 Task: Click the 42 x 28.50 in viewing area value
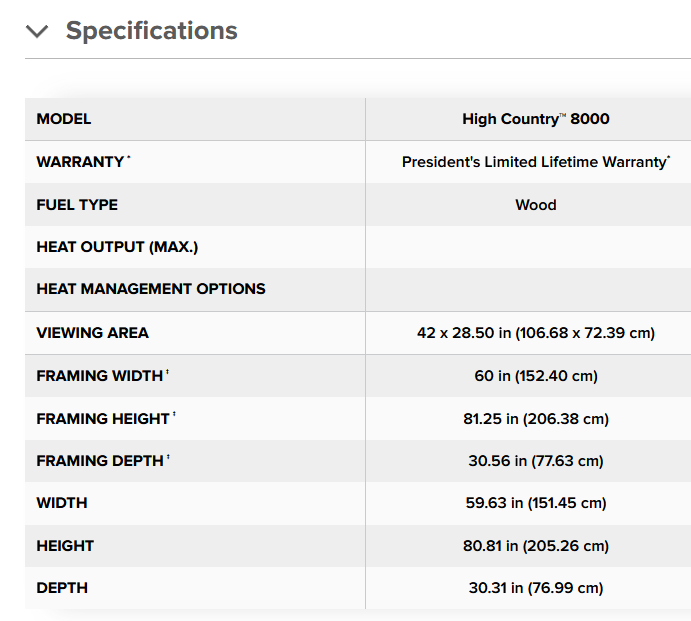[x=536, y=333]
